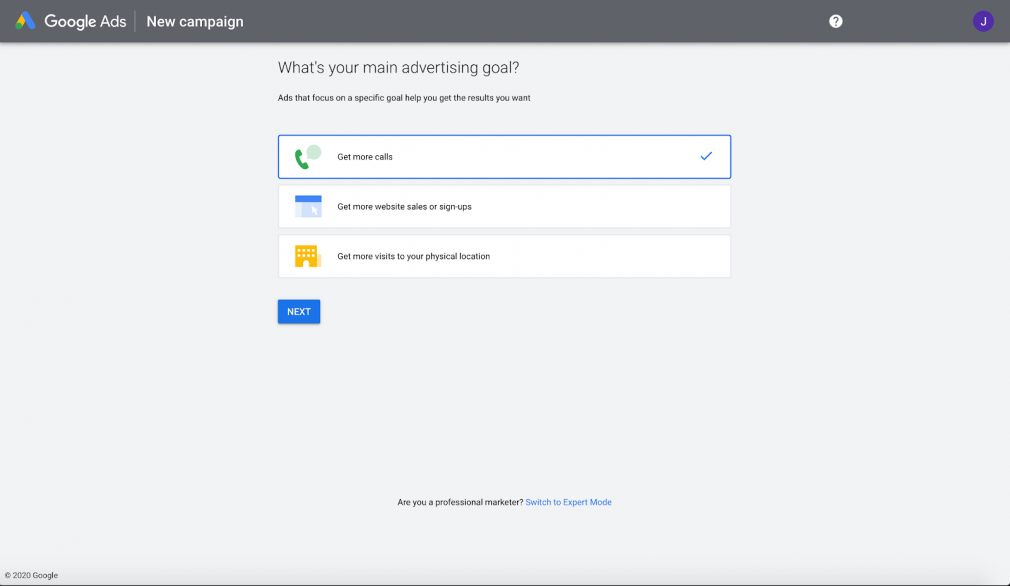Viewport: 1010px width, 586px height.
Task: Click the blue checkmark on Get more calls
Action: (706, 156)
